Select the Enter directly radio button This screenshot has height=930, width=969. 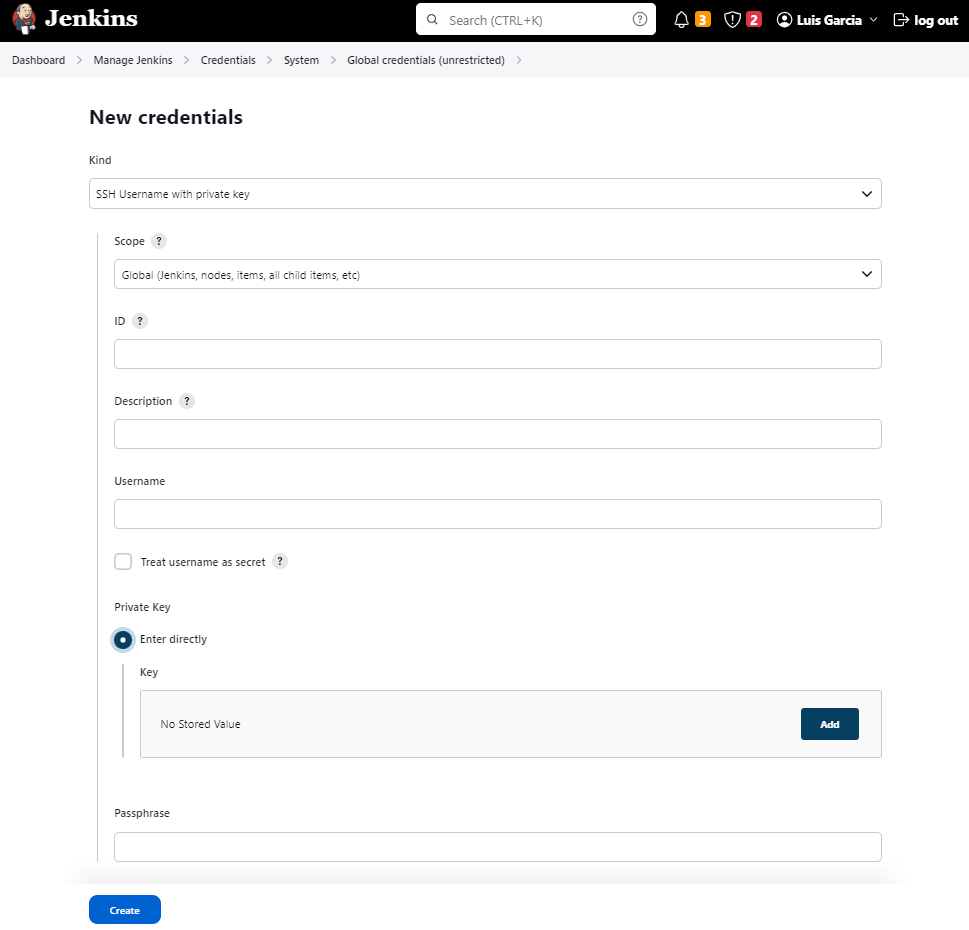pos(123,639)
